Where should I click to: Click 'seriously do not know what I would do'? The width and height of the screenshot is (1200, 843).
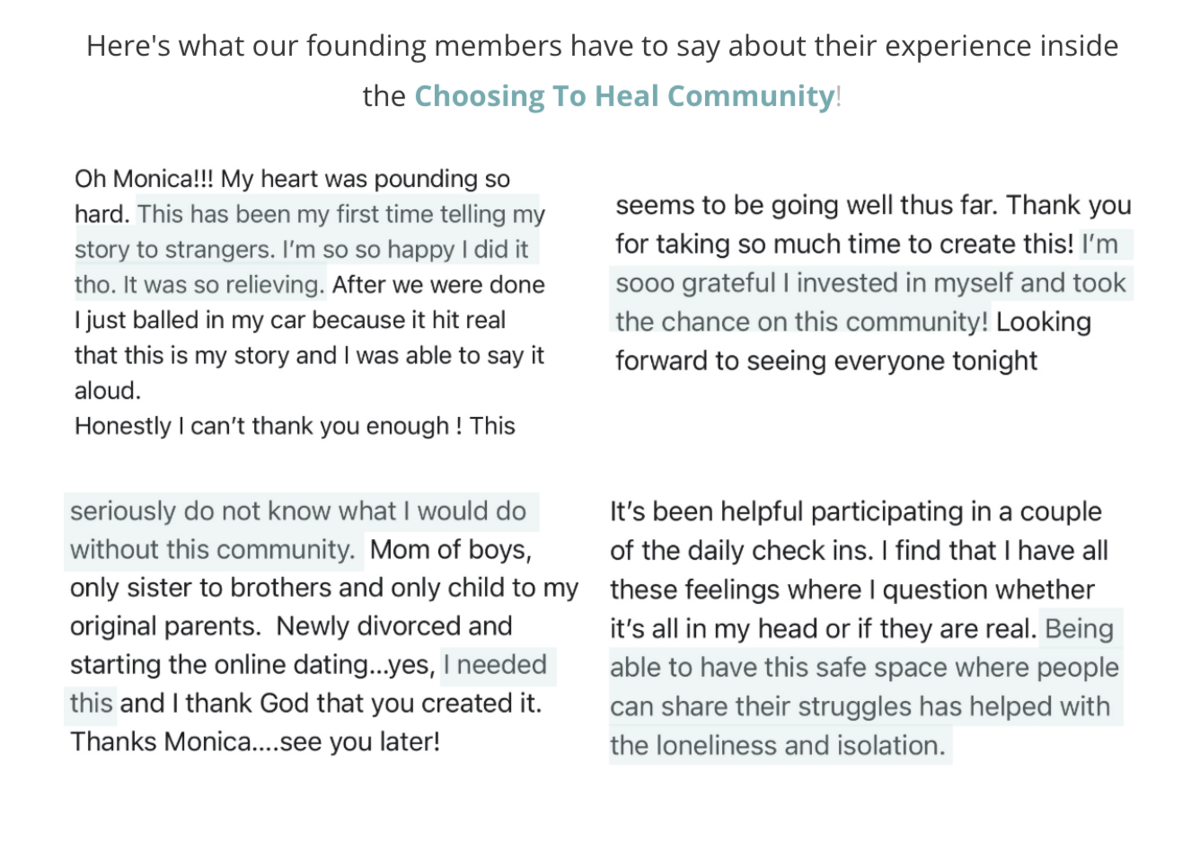[x=298, y=511]
